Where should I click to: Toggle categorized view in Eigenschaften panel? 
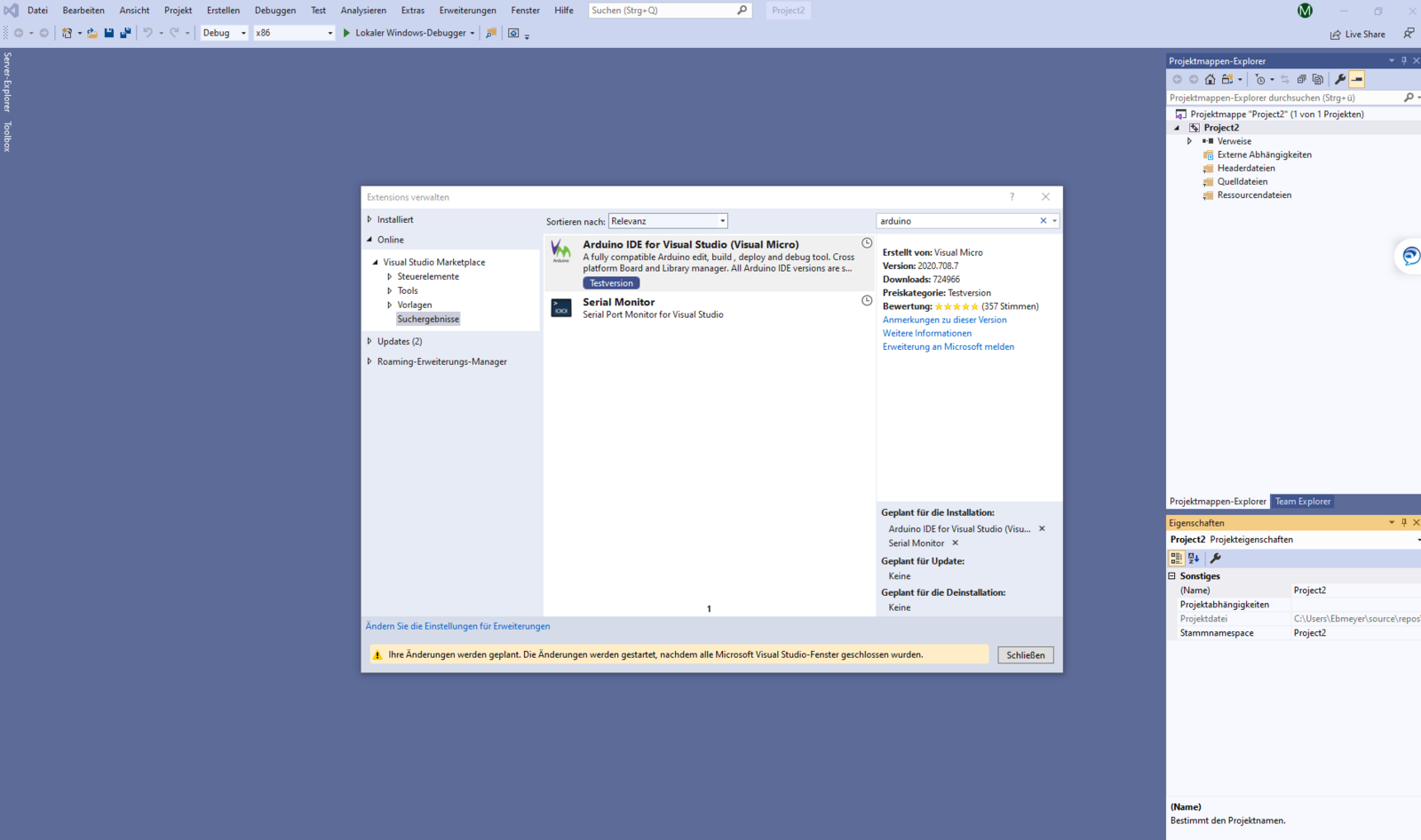[1176, 559]
